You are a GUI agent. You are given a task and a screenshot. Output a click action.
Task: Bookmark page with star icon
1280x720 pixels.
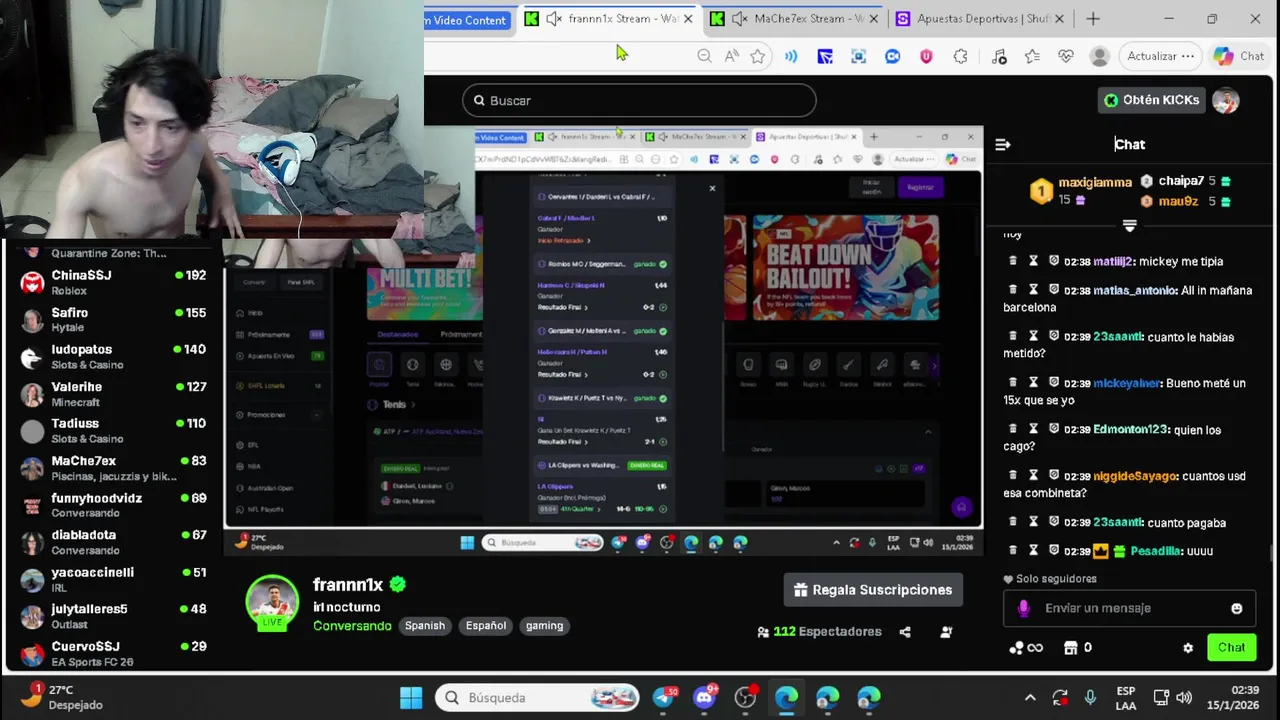(758, 56)
